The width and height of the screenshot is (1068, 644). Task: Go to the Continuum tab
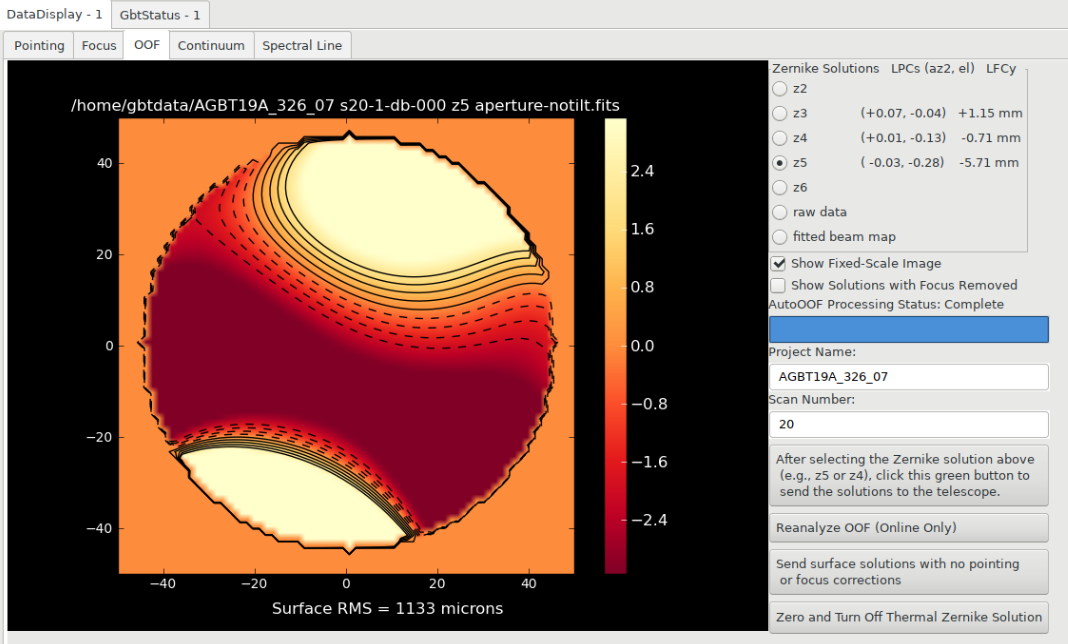click(x=211, y=46)
